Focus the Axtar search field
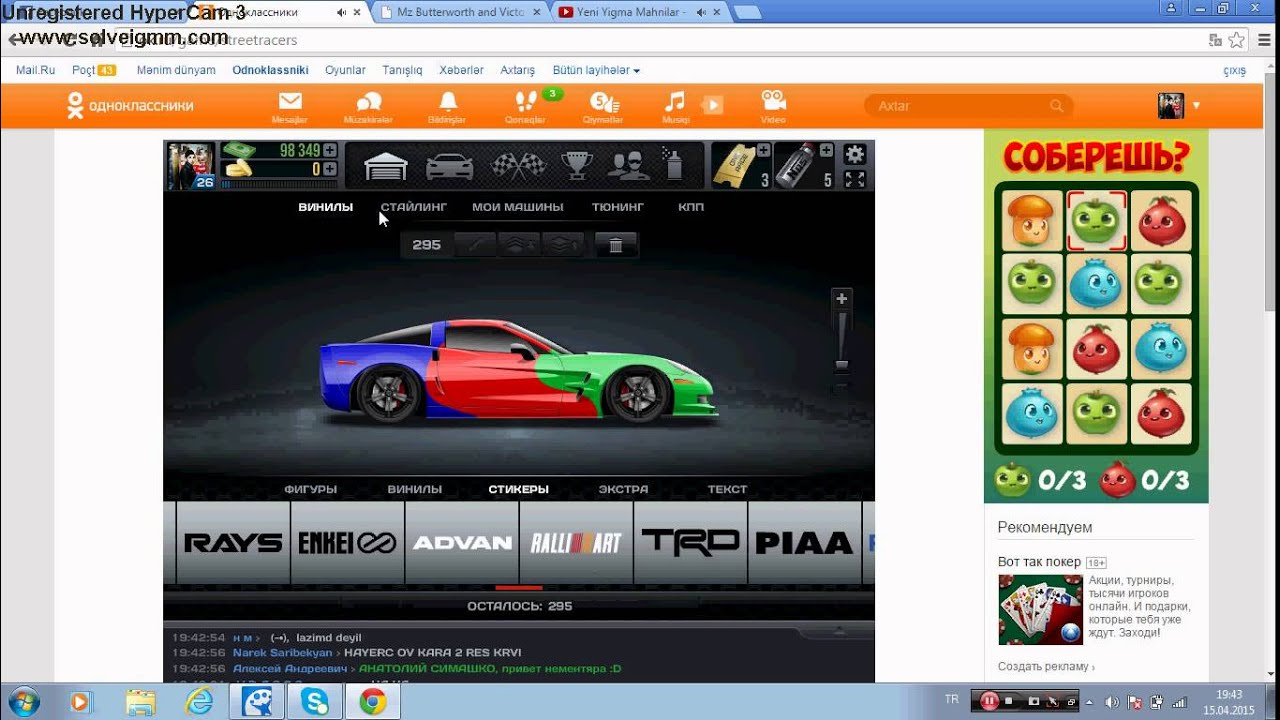Image resolution: width=1280 pixels, height=720 pixels. [x=968, y=105]
